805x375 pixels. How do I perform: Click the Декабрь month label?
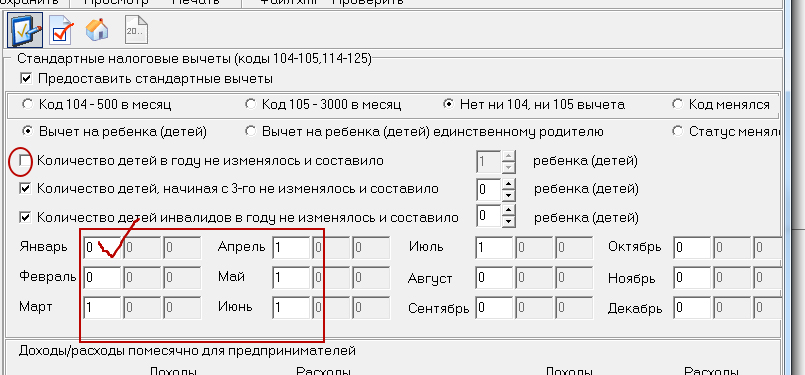click(635, 309)
